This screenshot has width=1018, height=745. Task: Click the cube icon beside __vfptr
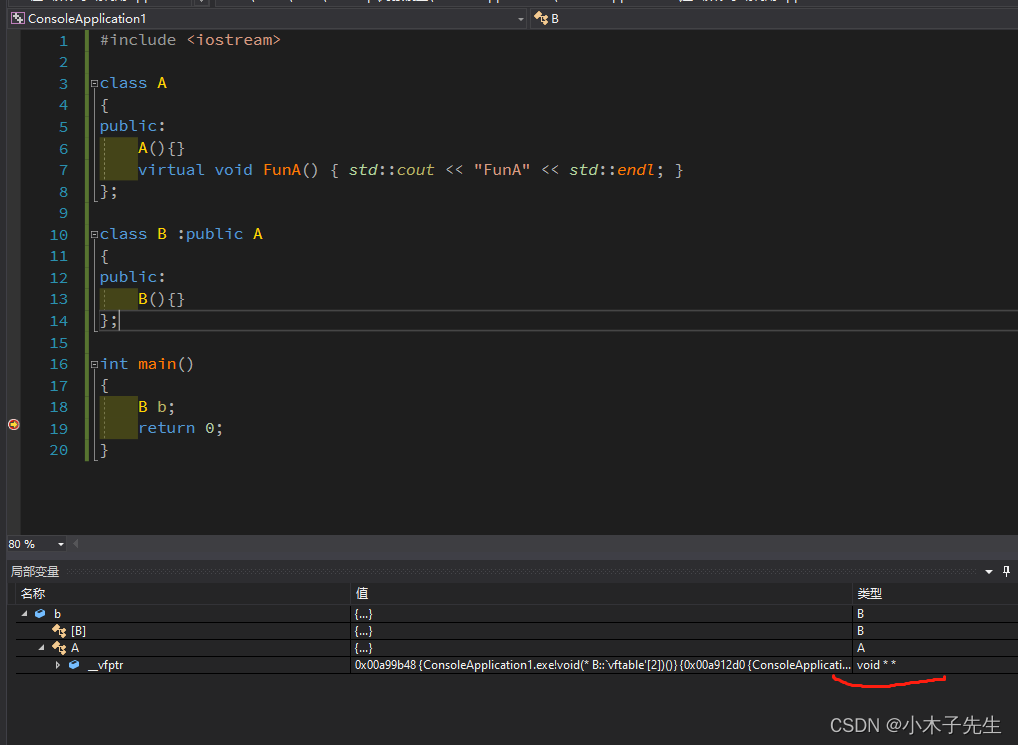(74, 665)
